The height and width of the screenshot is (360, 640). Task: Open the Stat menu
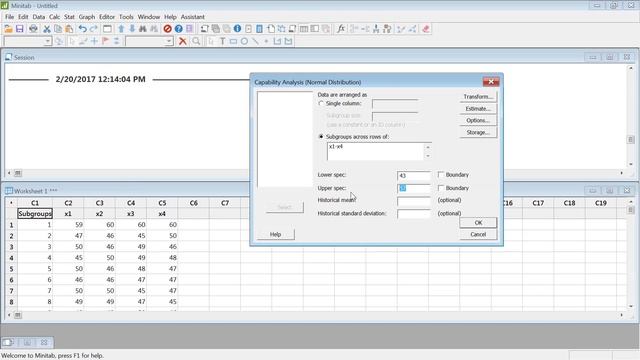coord(69,17)
